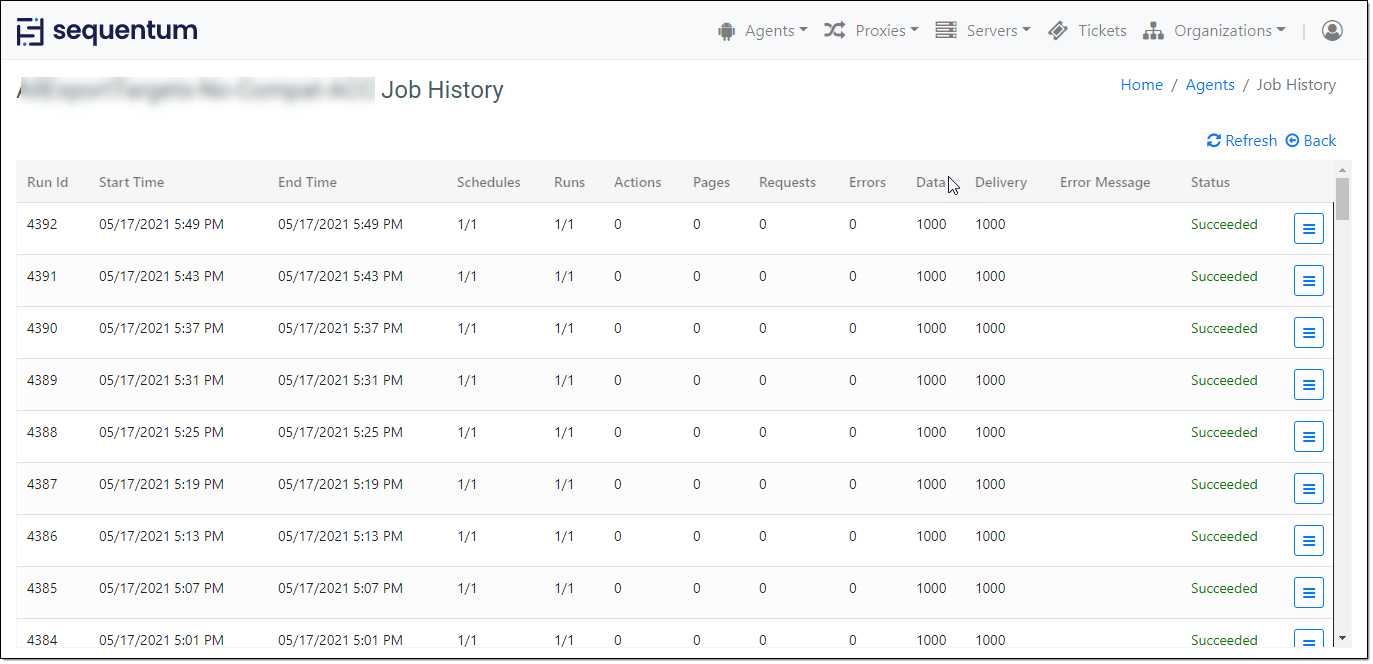
Task: Open the Organizations dropdown menu
Action: pos(1214,31)
